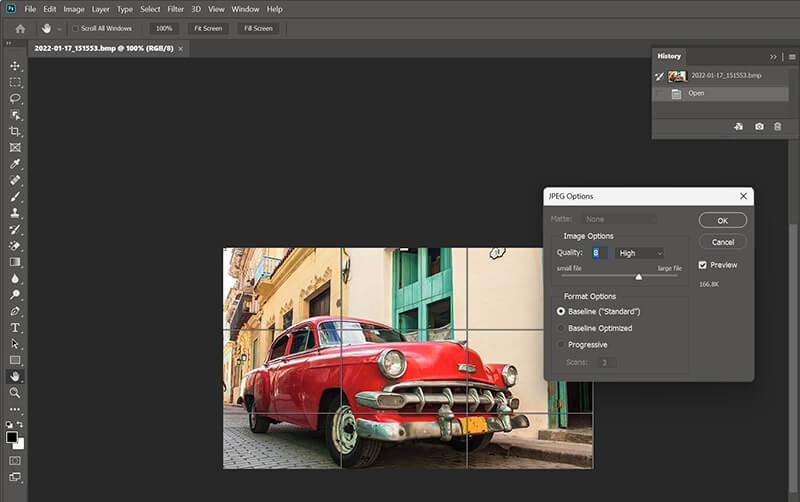Viewport: 800px width, 502px height.
Task: Select the Object Selection tool
Action: (x=15, y=115)
